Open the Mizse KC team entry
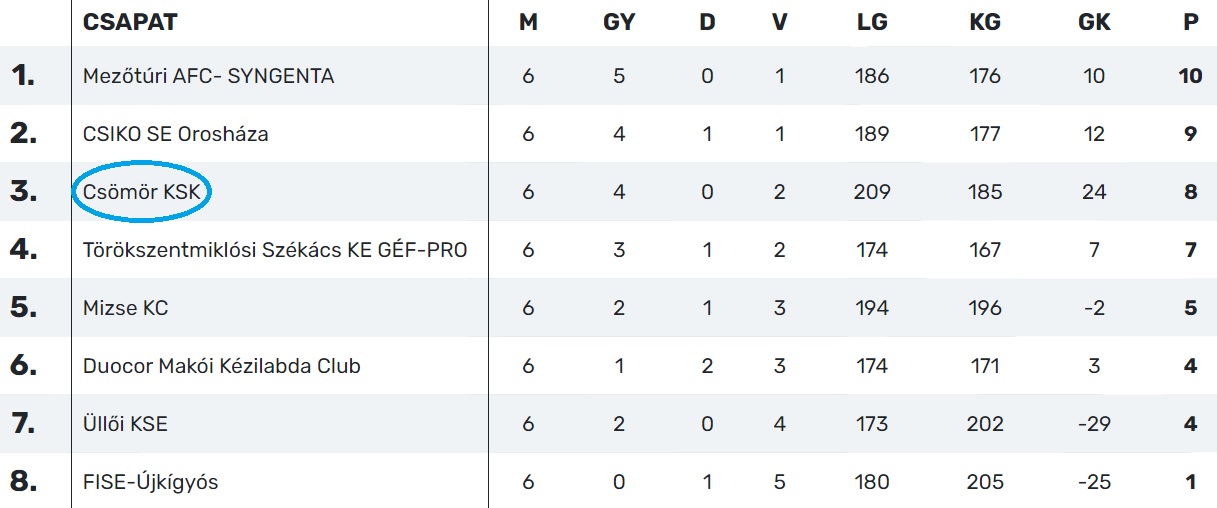 click(125, 308)
